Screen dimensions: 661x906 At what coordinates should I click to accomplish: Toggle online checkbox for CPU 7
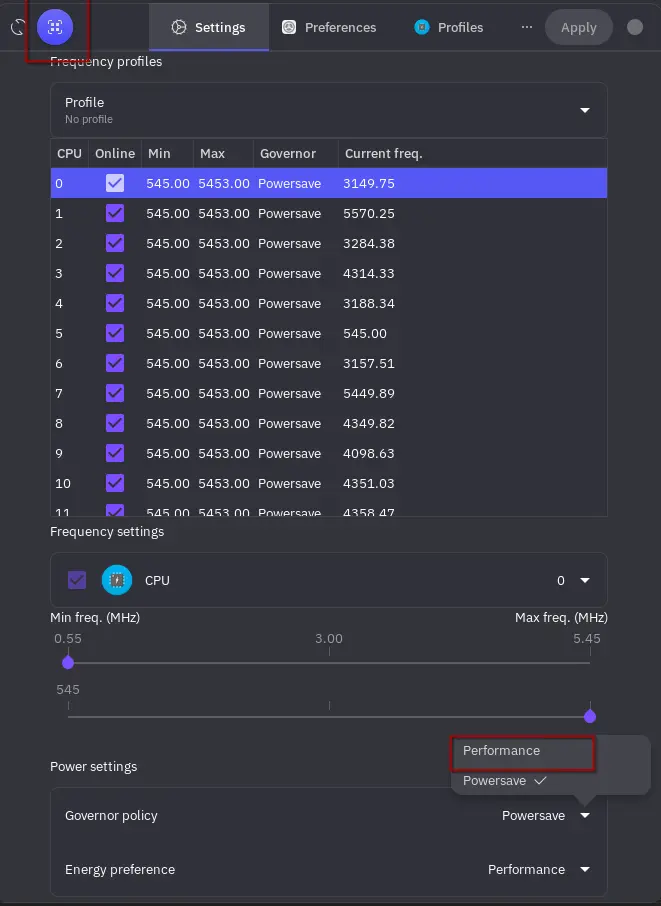pyautogui.click(x=115, y=393)
